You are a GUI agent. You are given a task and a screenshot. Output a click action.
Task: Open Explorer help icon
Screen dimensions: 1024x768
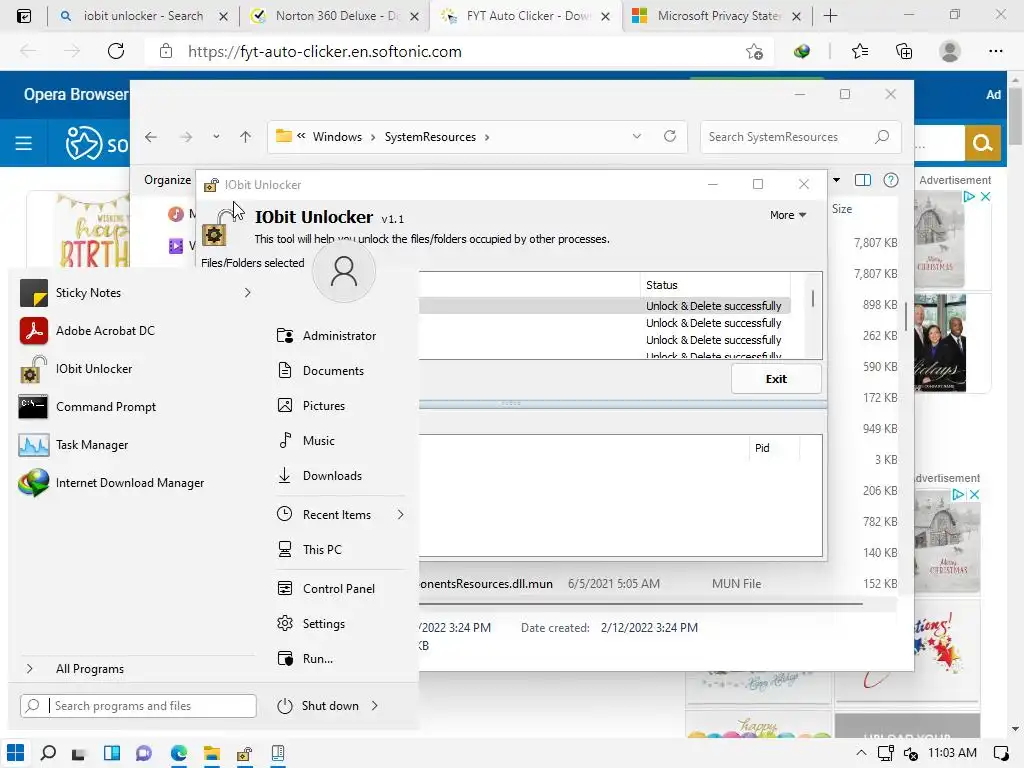point(891,180)
